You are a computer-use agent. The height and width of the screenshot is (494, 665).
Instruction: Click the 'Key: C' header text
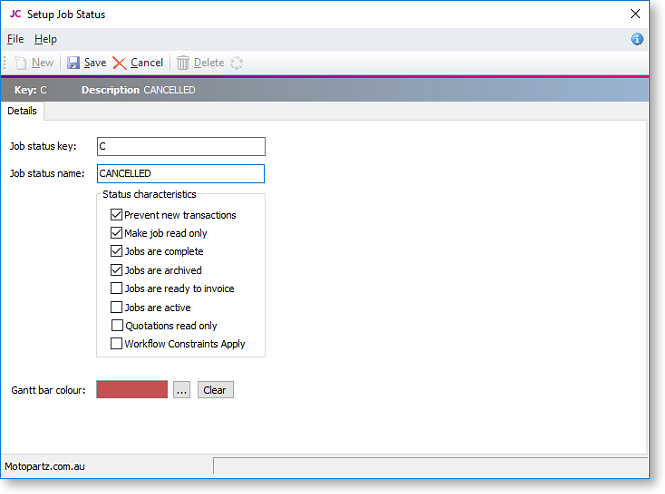[x=31, y=90]
